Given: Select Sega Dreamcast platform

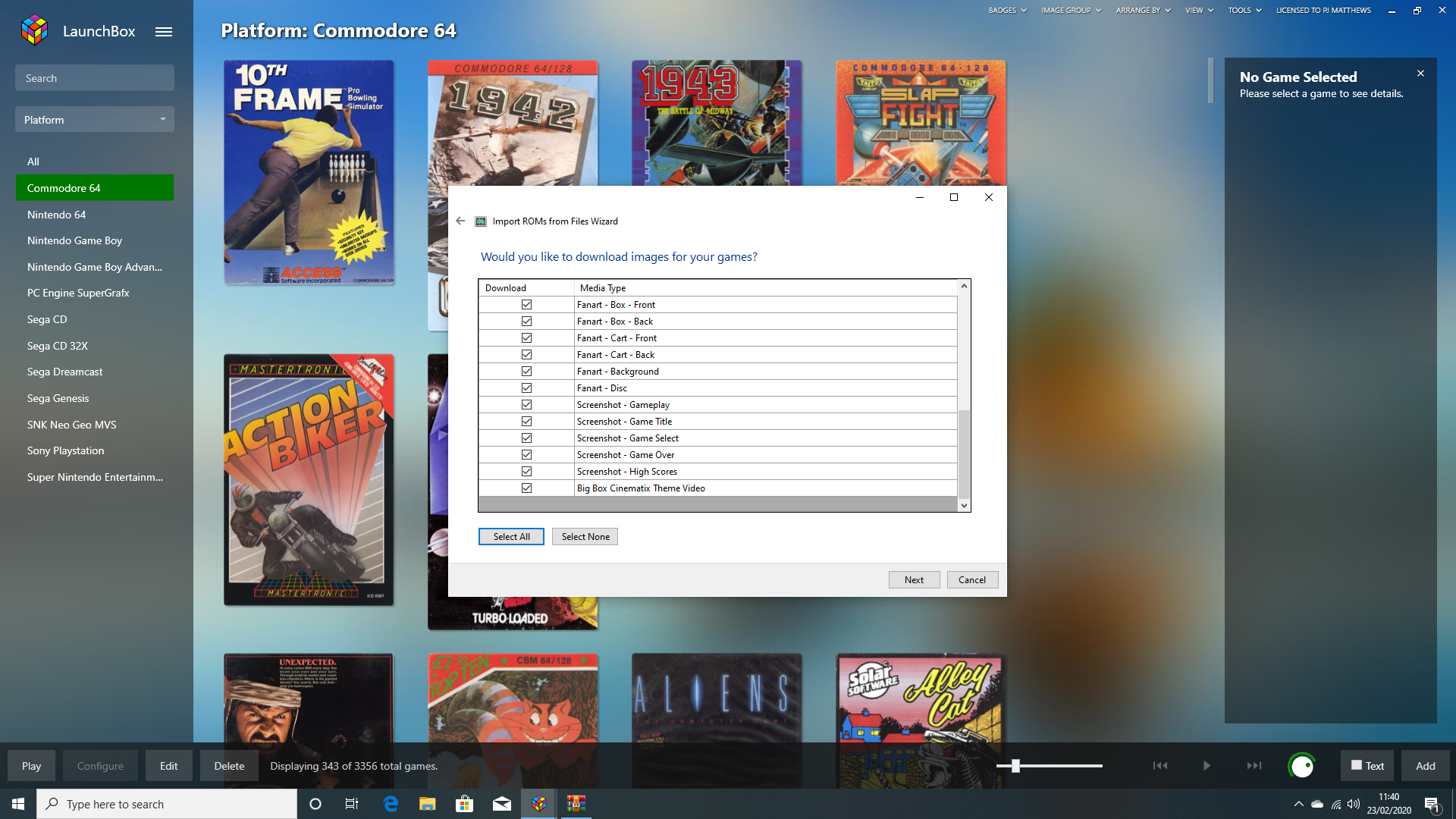Looking at the screenshot, I should pyautogui.click(x=95, y=372).
